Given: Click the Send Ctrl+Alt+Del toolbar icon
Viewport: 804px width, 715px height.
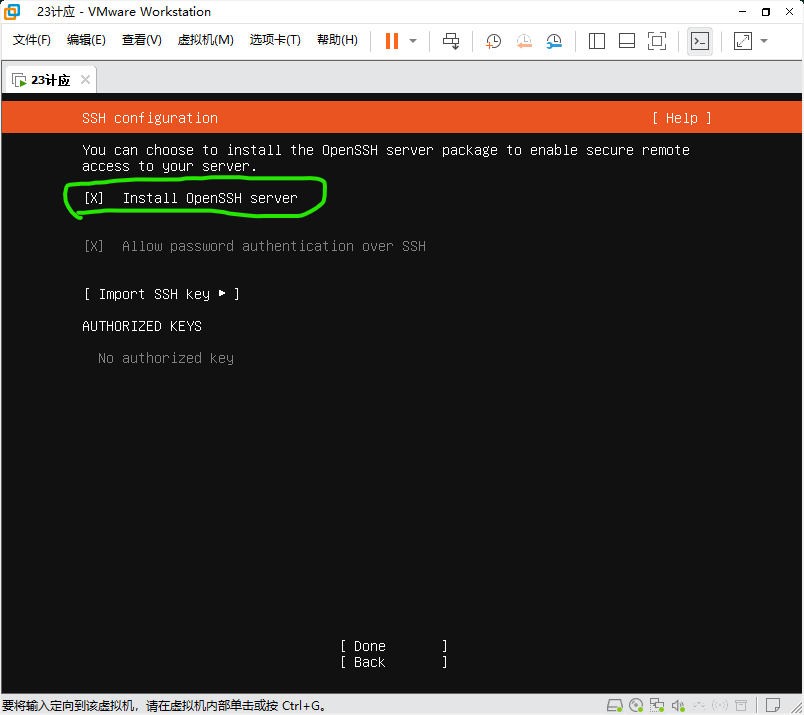Looking at the screenshot, I should (451, 41).
